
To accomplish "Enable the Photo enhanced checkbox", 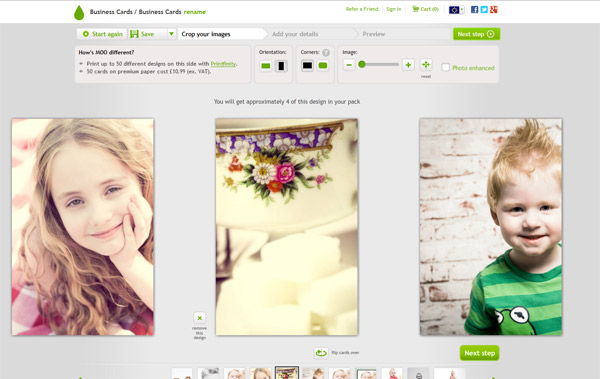I will point(445,67).
